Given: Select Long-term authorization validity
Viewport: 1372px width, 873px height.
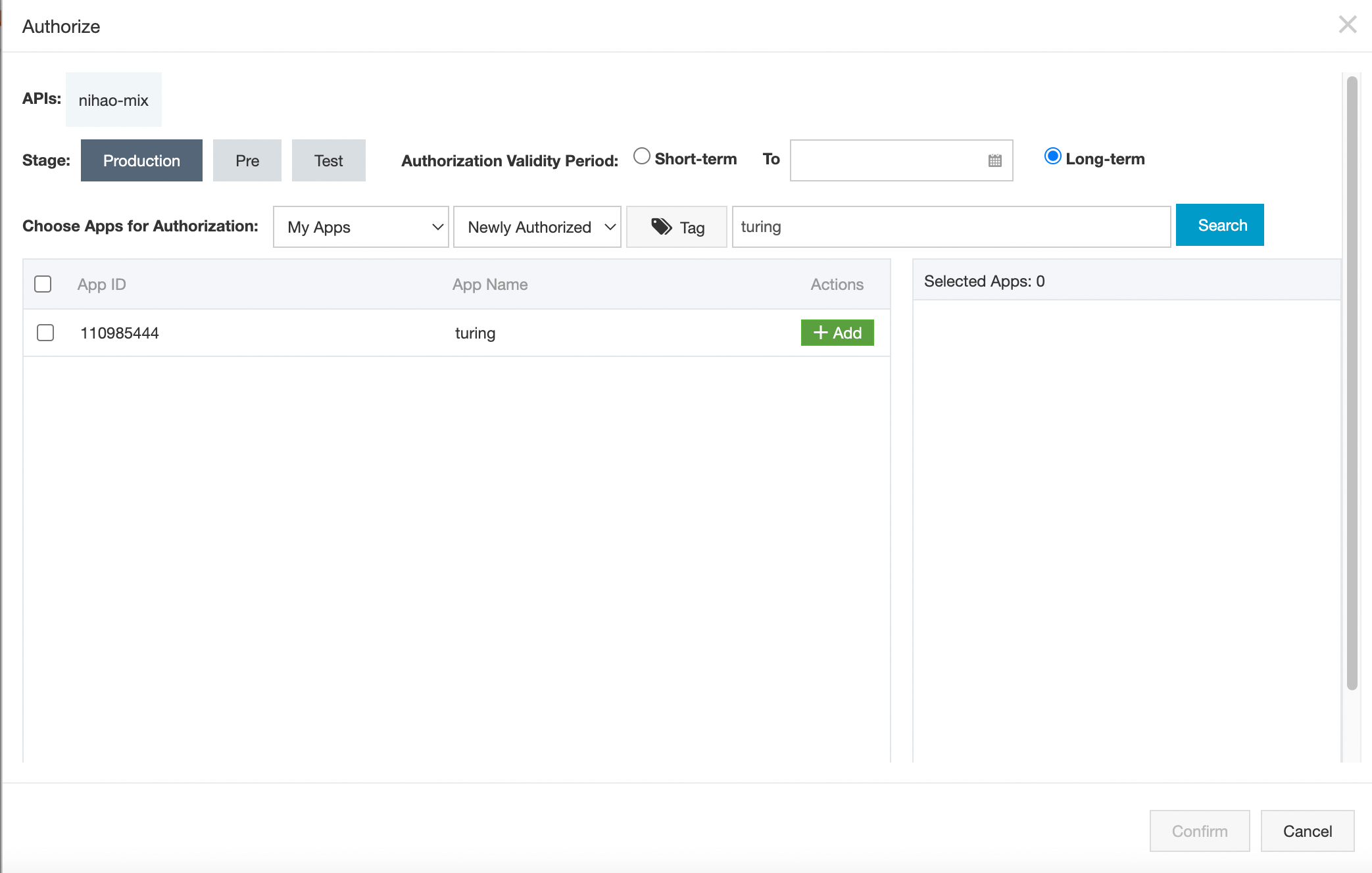Looking at the screenshot, I should pos(1053,156).
